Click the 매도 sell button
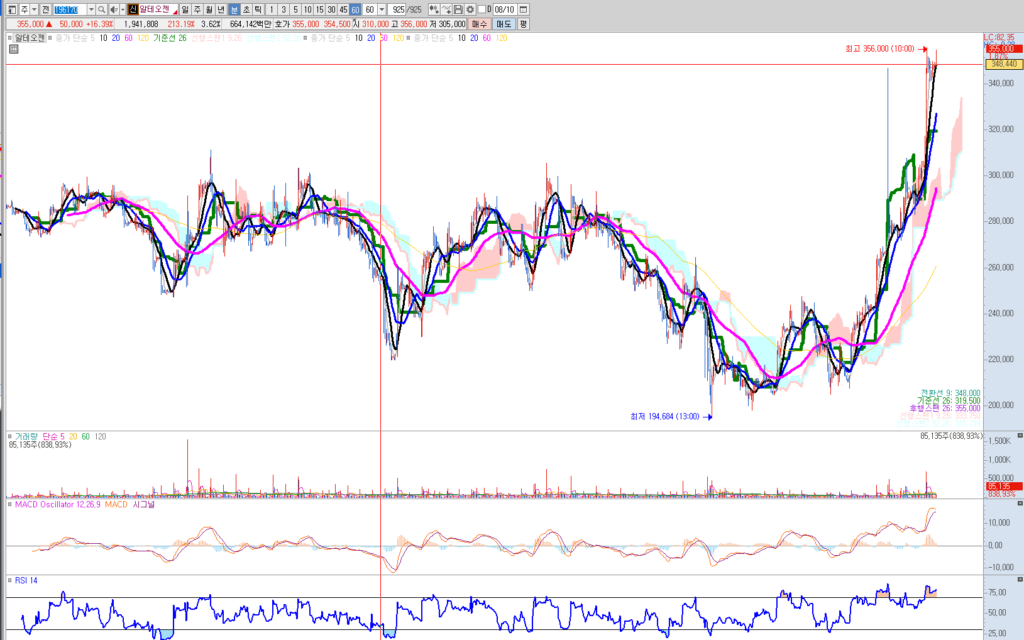This screenshot has height=640, width=1024. (x=504, y=24)
